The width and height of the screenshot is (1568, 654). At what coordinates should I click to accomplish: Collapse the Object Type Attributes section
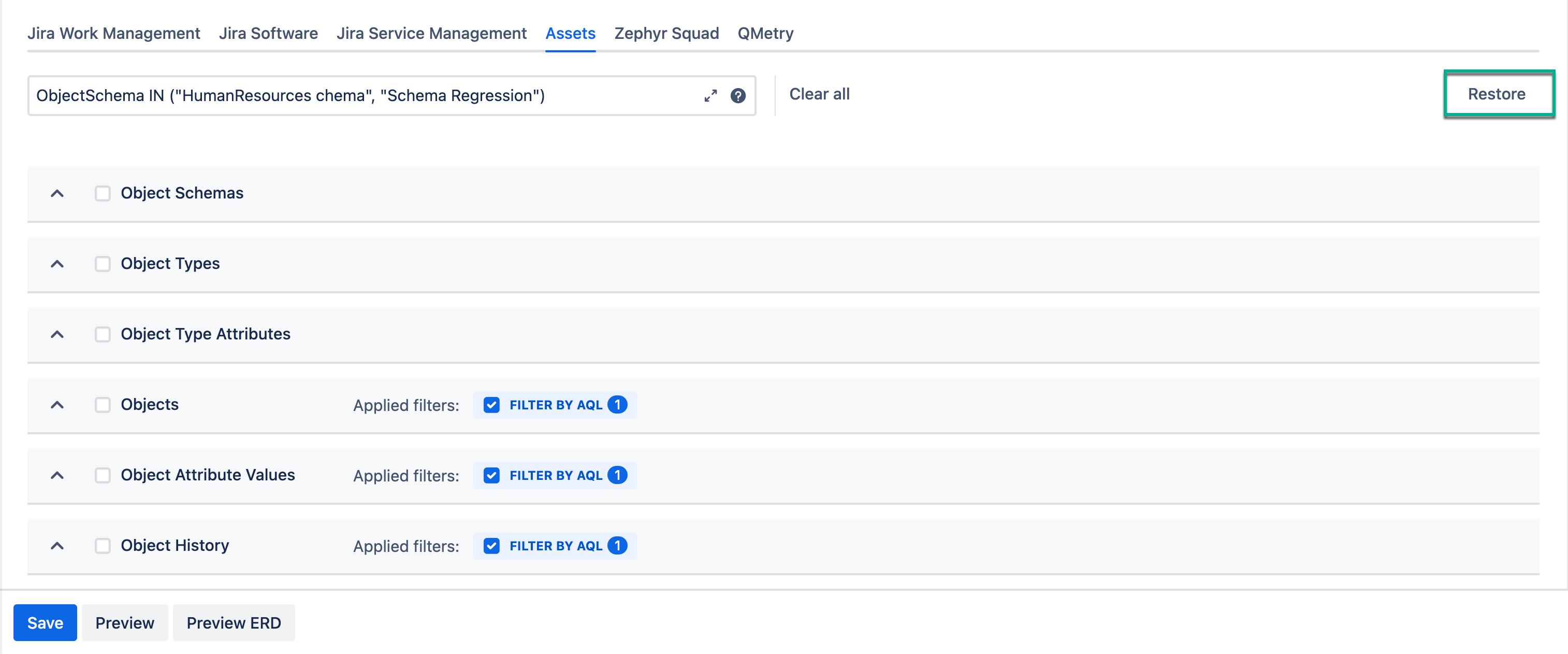(x=57, y=334)
